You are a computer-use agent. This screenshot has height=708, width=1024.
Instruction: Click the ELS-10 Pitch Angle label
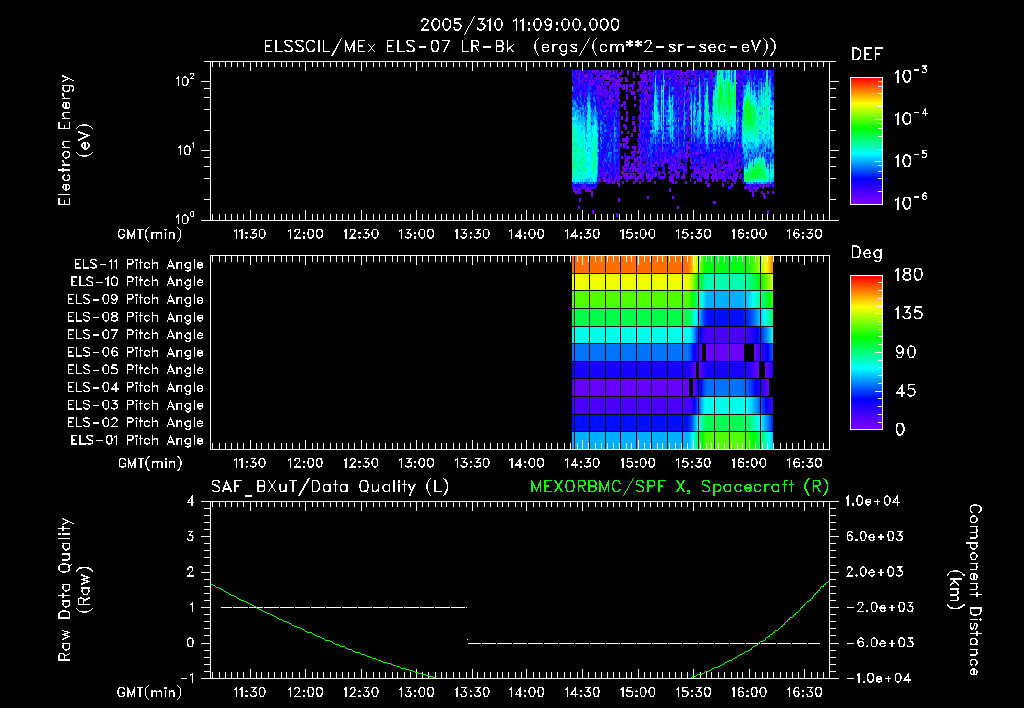(x=137, y=282)
